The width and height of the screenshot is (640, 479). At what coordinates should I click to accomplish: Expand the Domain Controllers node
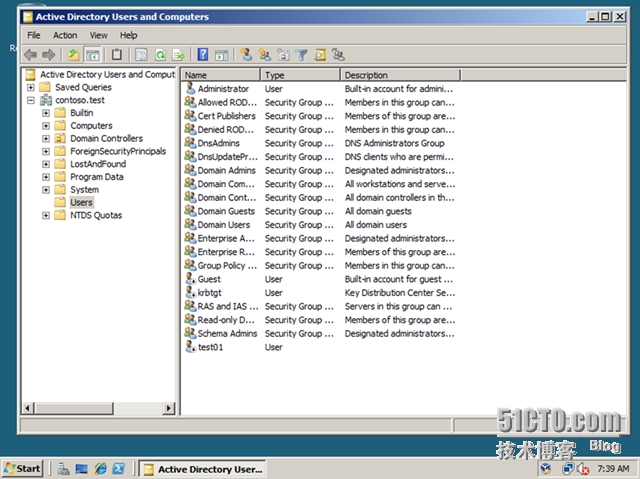[46, 139]
